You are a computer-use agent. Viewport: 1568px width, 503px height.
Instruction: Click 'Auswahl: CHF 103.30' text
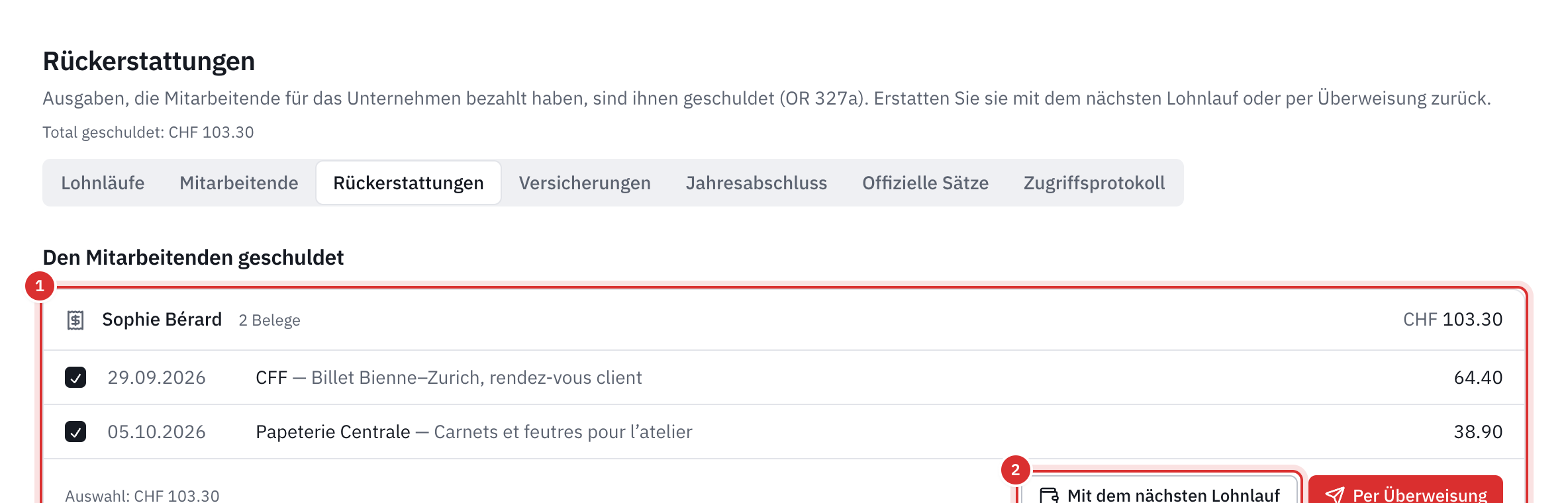(x=142, y=495)
